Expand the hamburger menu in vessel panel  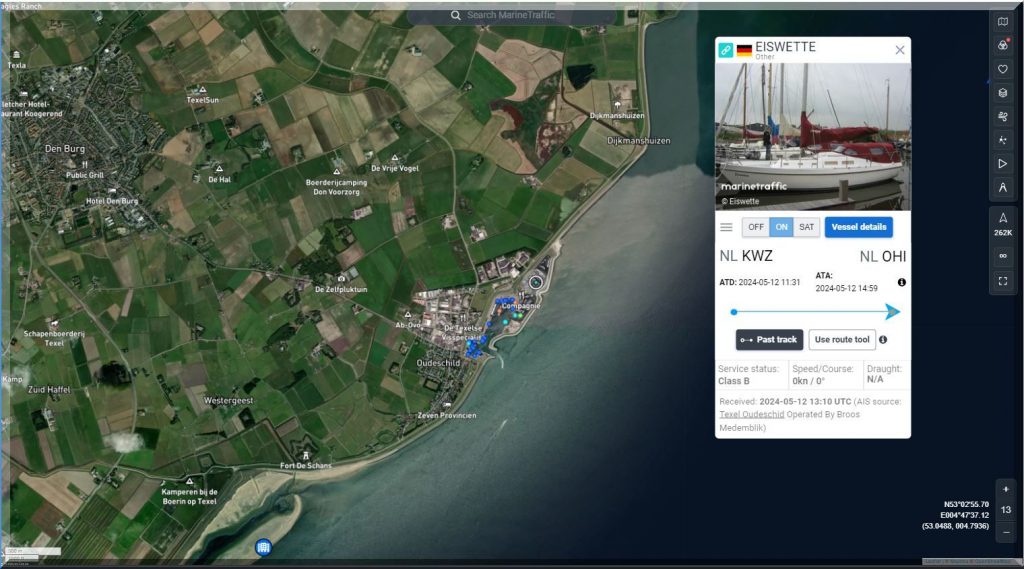click(727, 227)
